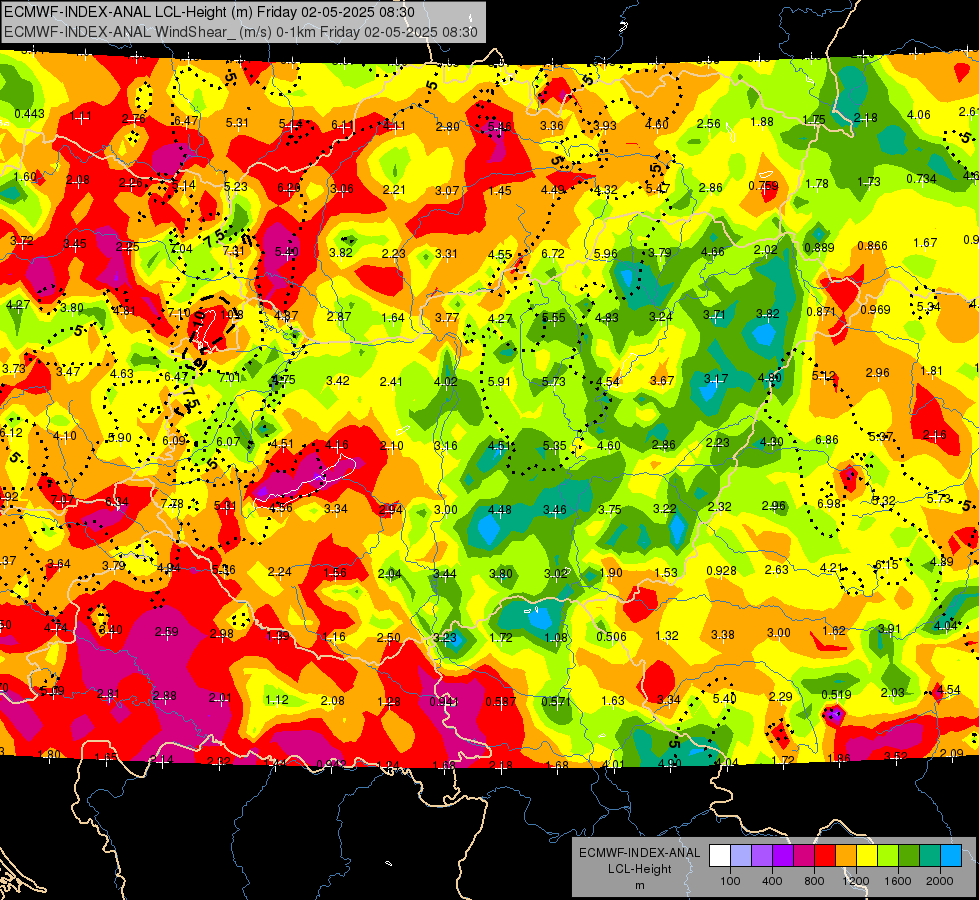The image size is (979, 900).
Task: Click the wind shear value 4.83
Action: 606,318
